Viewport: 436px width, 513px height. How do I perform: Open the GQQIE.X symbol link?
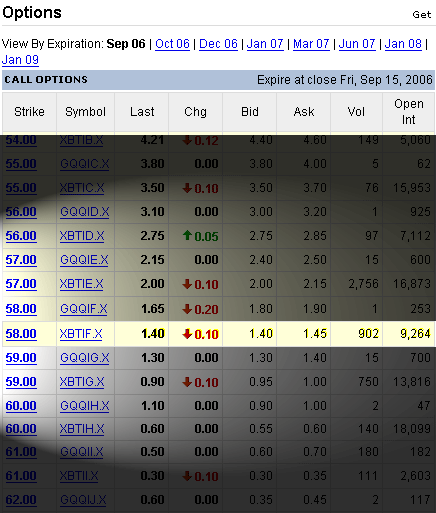pyautogui.click(x=84, y=260)
